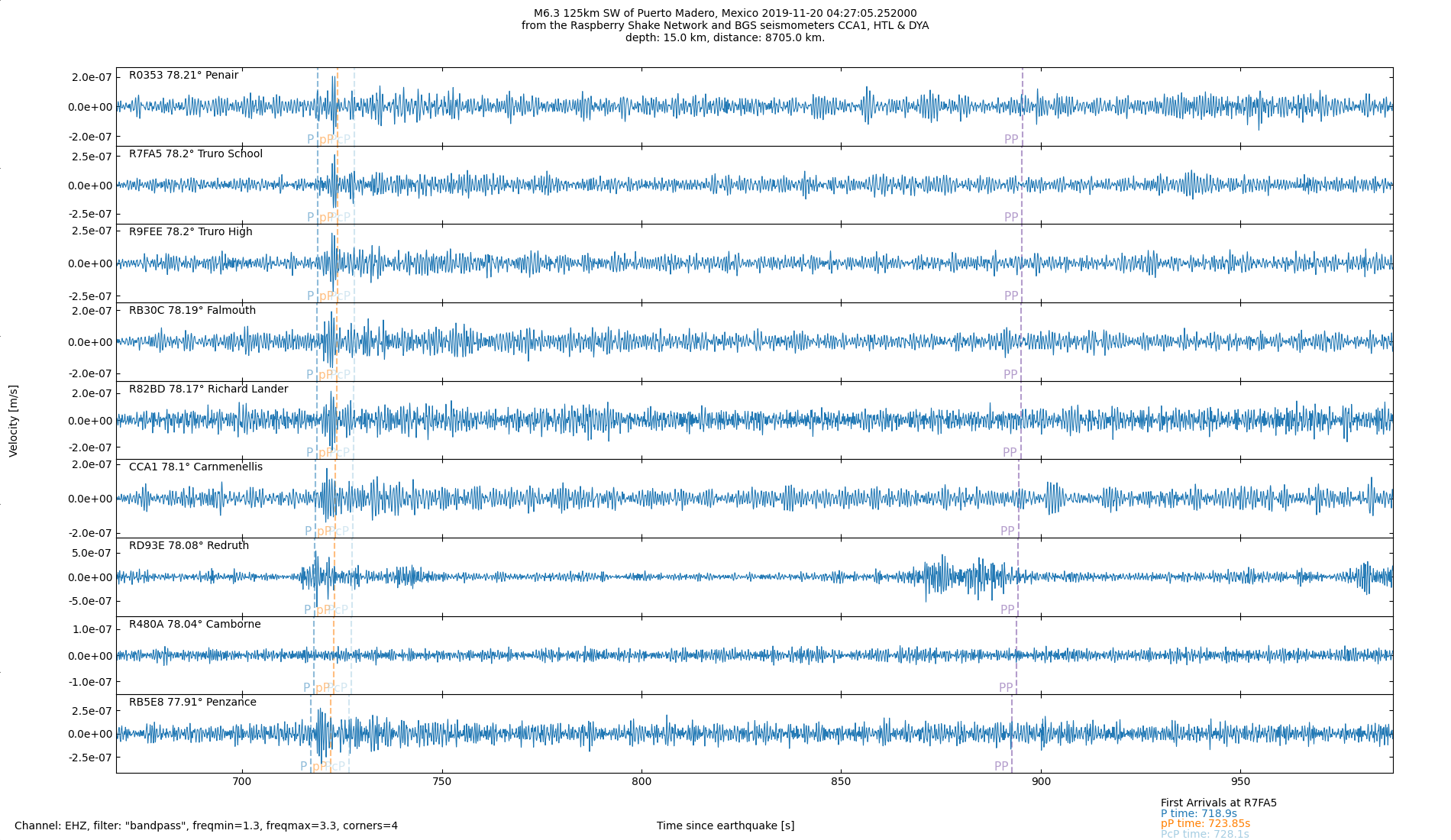The width and height of the screenshot is (1451, 840).
Task: Select the "0.0e+00" y-tick in the Camborne panel
Action: pyautogui.click(x=91, y=656)
